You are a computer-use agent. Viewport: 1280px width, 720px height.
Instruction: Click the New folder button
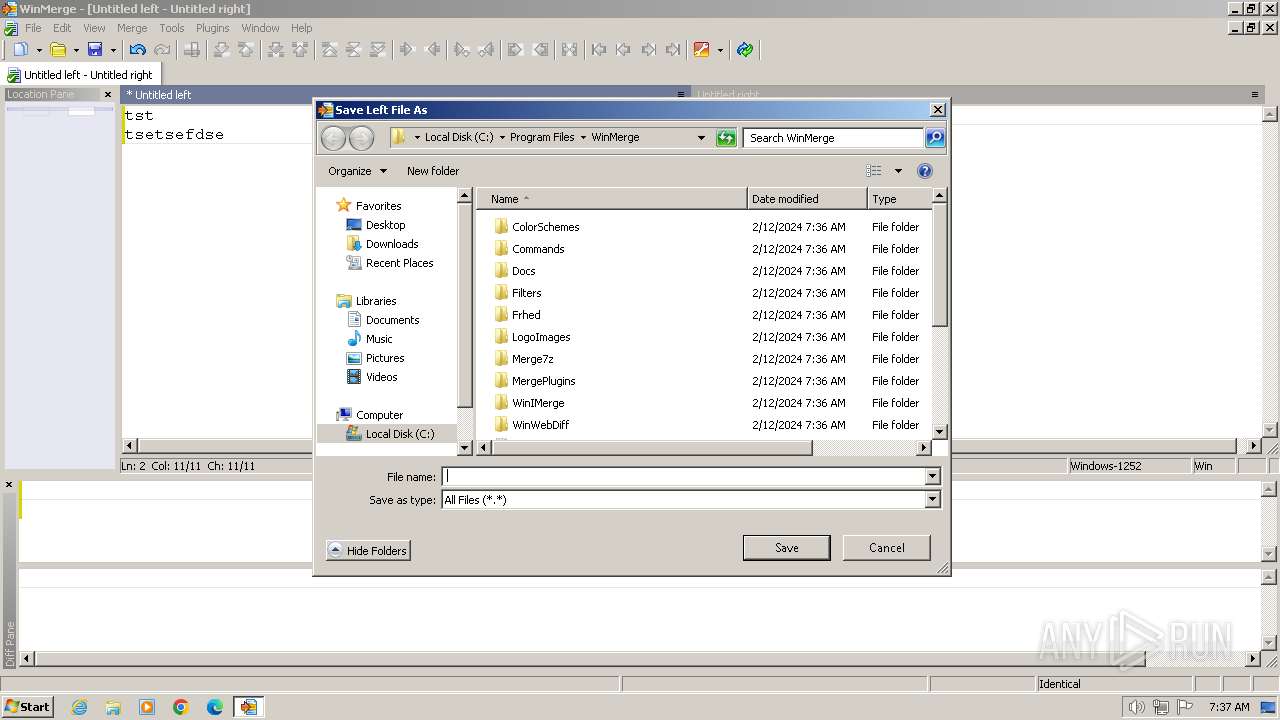[433, 171]
